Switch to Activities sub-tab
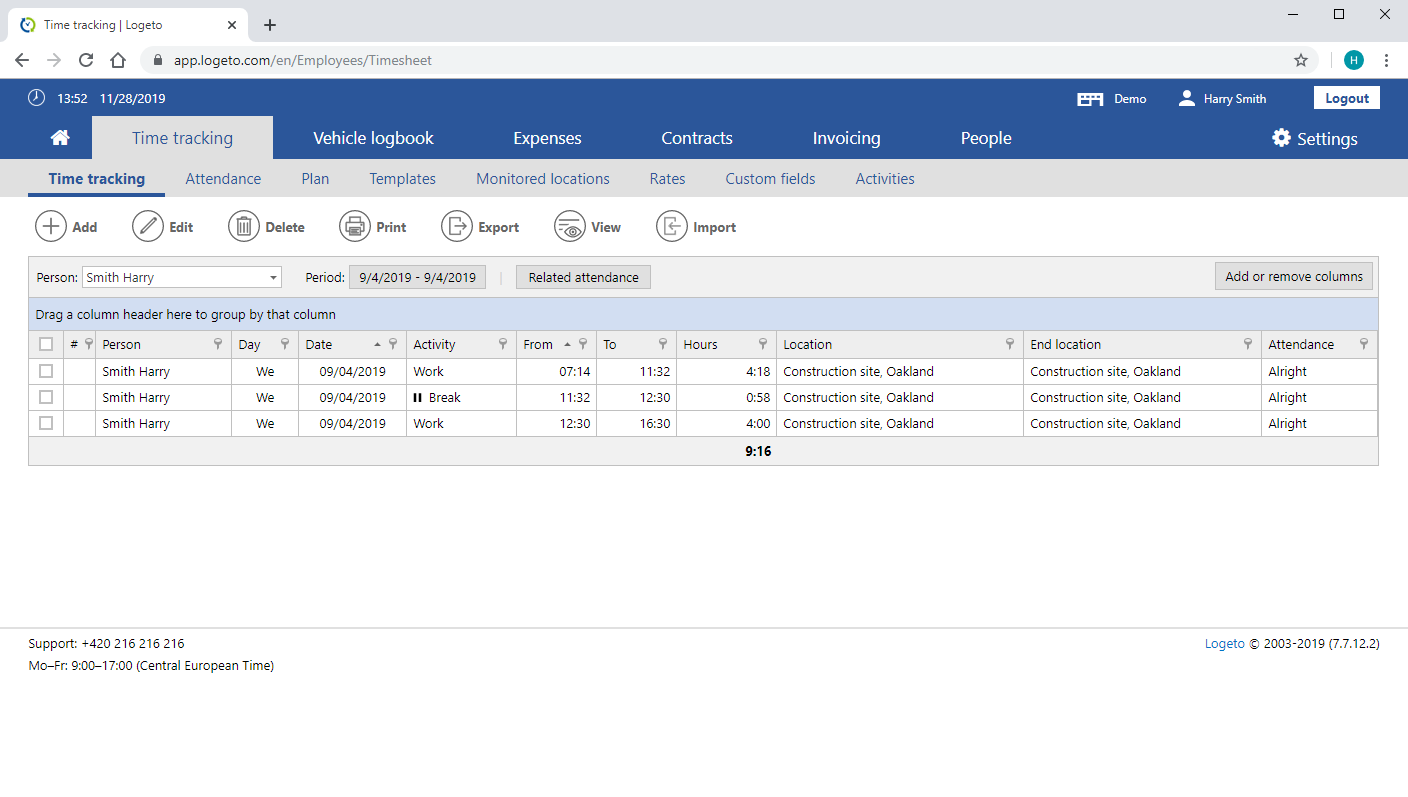The image size is (1408, 797). [x=885, y=179]
